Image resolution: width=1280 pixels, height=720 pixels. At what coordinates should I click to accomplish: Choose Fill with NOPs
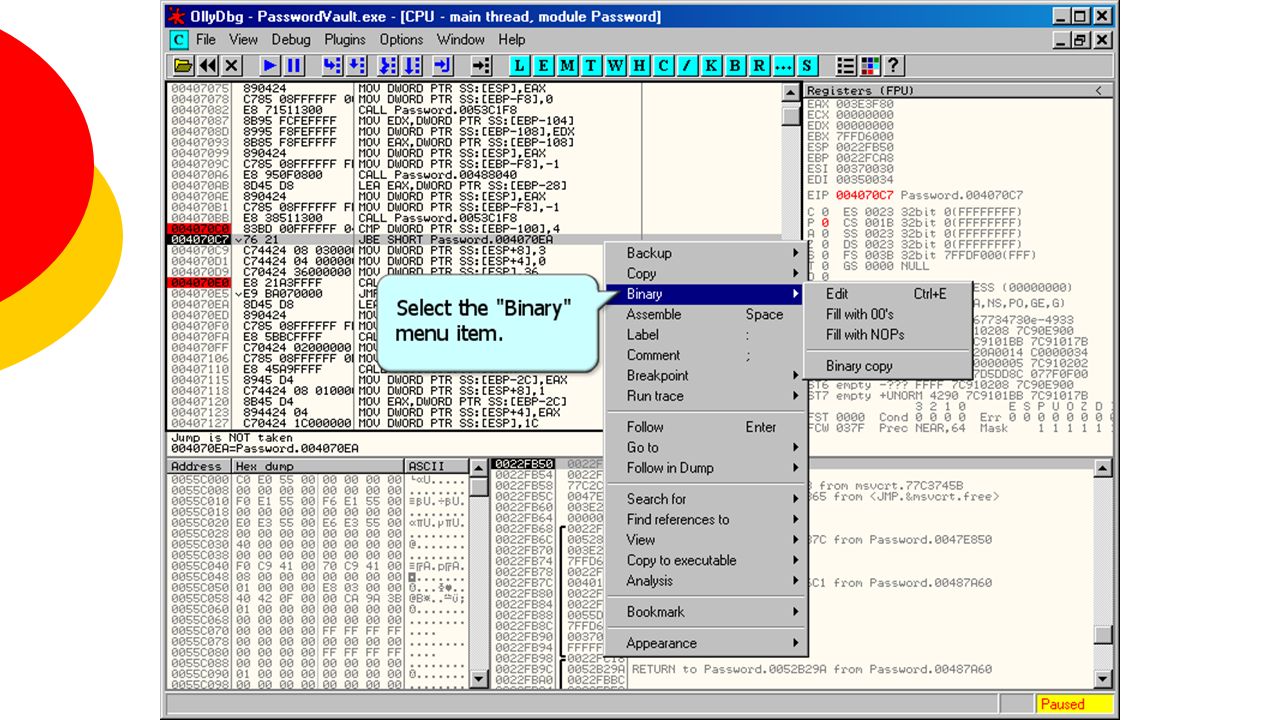click(x=887, y=334)
